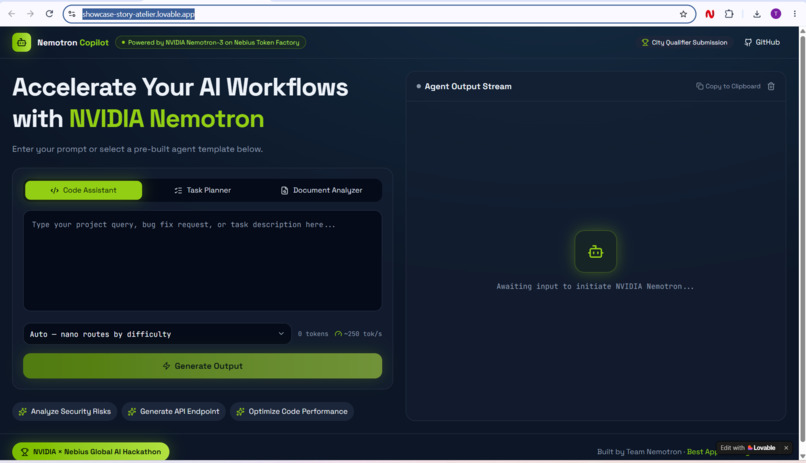Select the Code Assistant tab
Screen dimensions: 806x463
point(83,190)
